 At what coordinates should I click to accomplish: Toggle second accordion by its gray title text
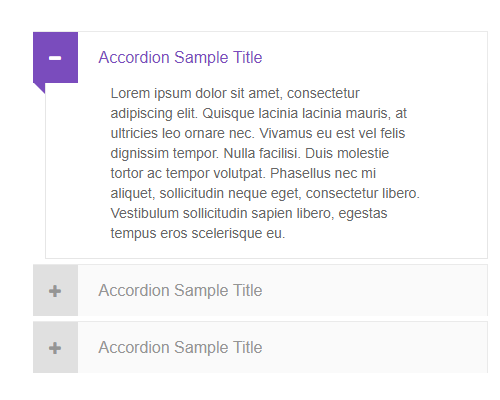pyautogui.click(x=180, y=290)
